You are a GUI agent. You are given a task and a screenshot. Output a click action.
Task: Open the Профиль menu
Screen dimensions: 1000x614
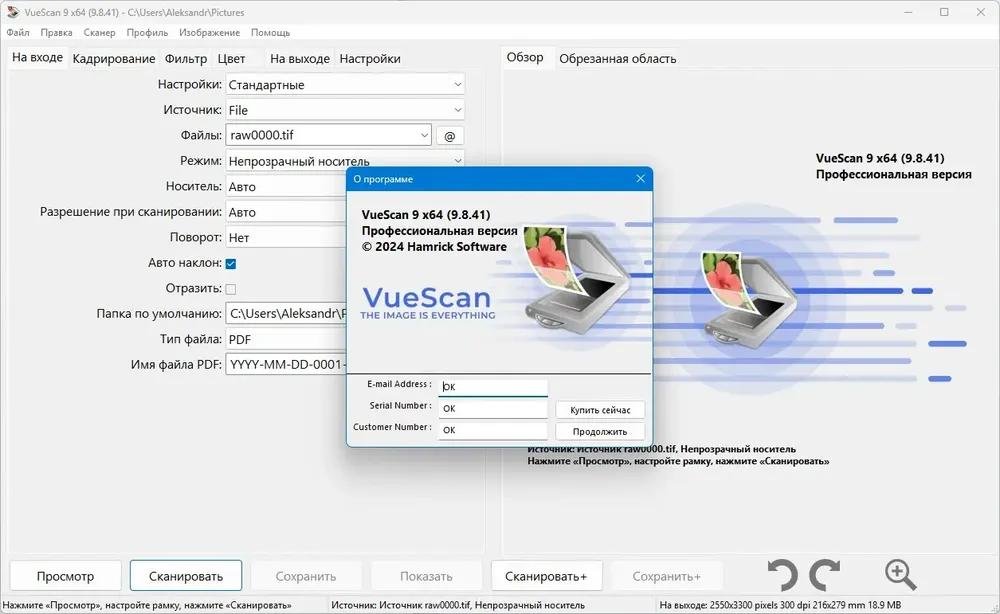click(x=147, y=33)
